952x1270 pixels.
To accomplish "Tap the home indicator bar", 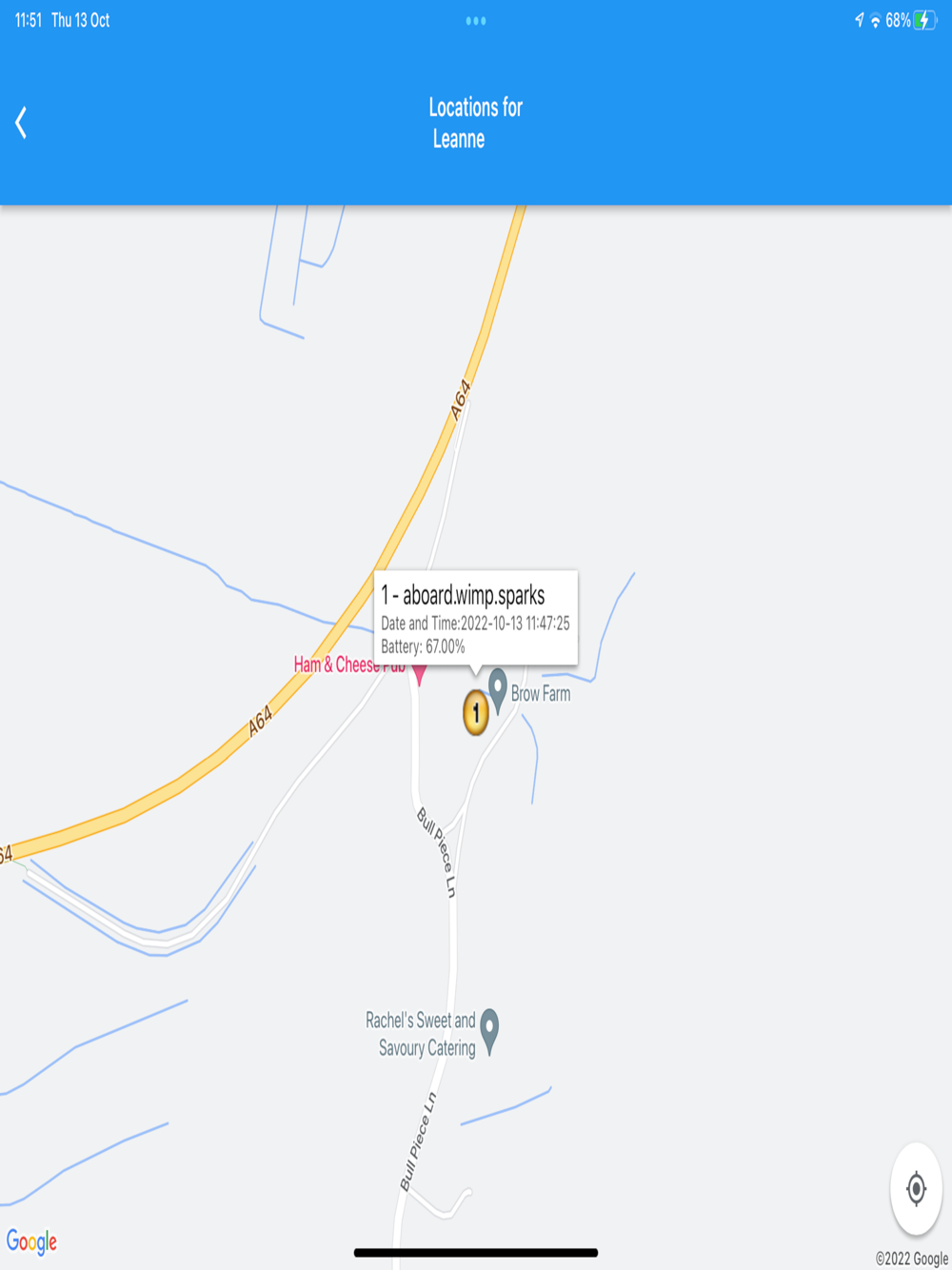I will point(476,1253).
